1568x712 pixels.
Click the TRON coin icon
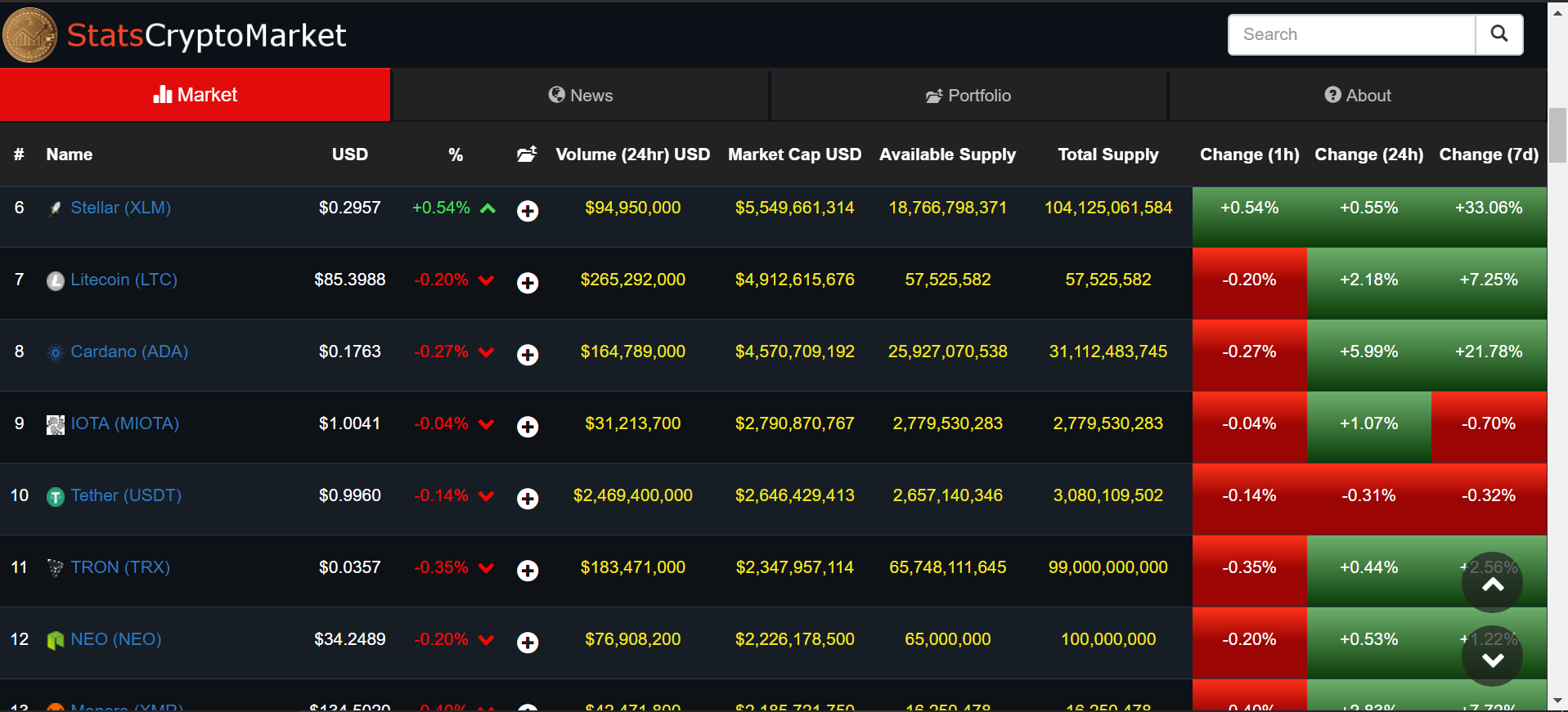[x=56, y=569]
